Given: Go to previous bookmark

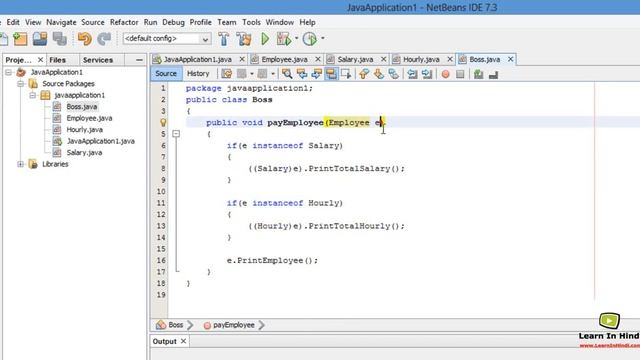Looking at the screenshot, I should 364,74.
